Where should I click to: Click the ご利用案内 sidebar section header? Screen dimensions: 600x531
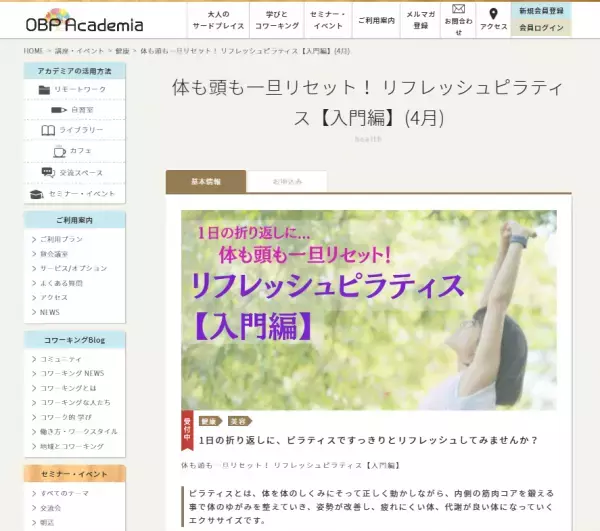coord(75,220)
